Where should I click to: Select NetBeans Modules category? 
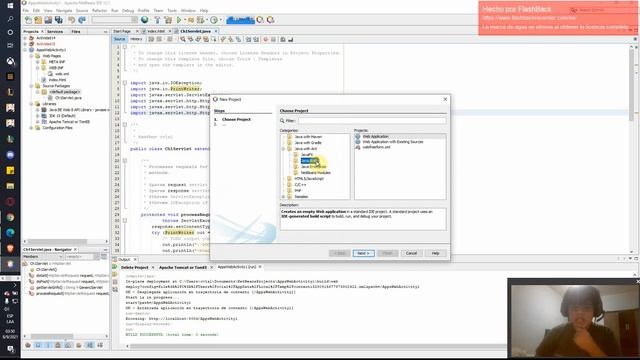tap(316, 173)
